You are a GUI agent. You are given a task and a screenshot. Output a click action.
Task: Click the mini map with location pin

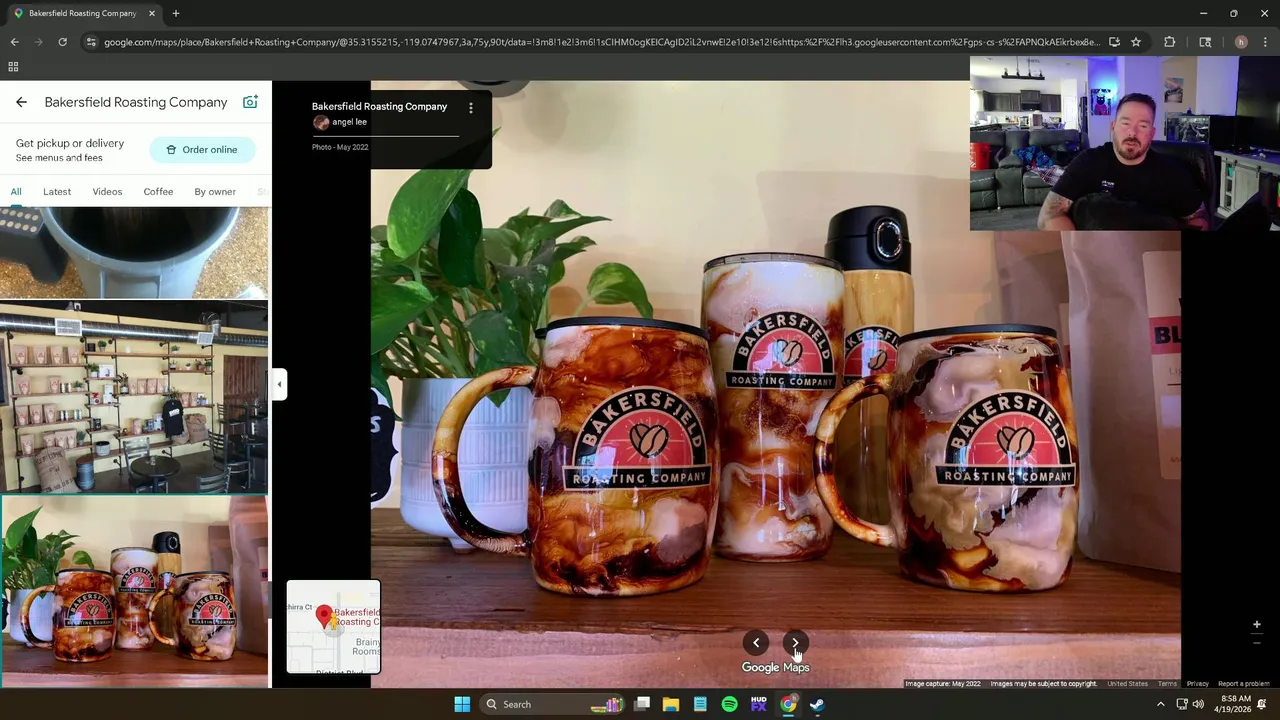[x=333, y=627]
